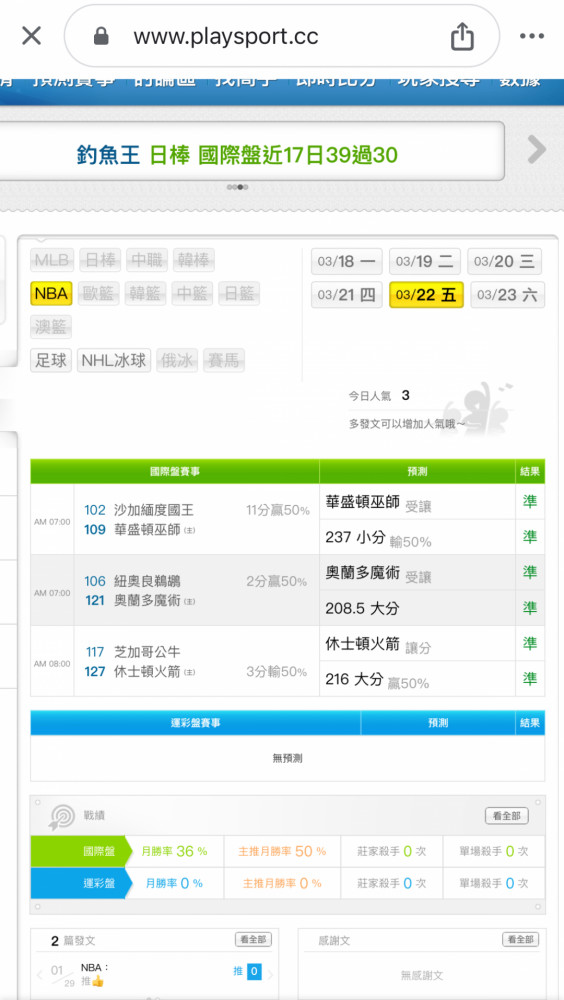Open 看全部 in the 戰績 section
The width and height of the screenshot is (564, 1000).
[x=507, y=816]
